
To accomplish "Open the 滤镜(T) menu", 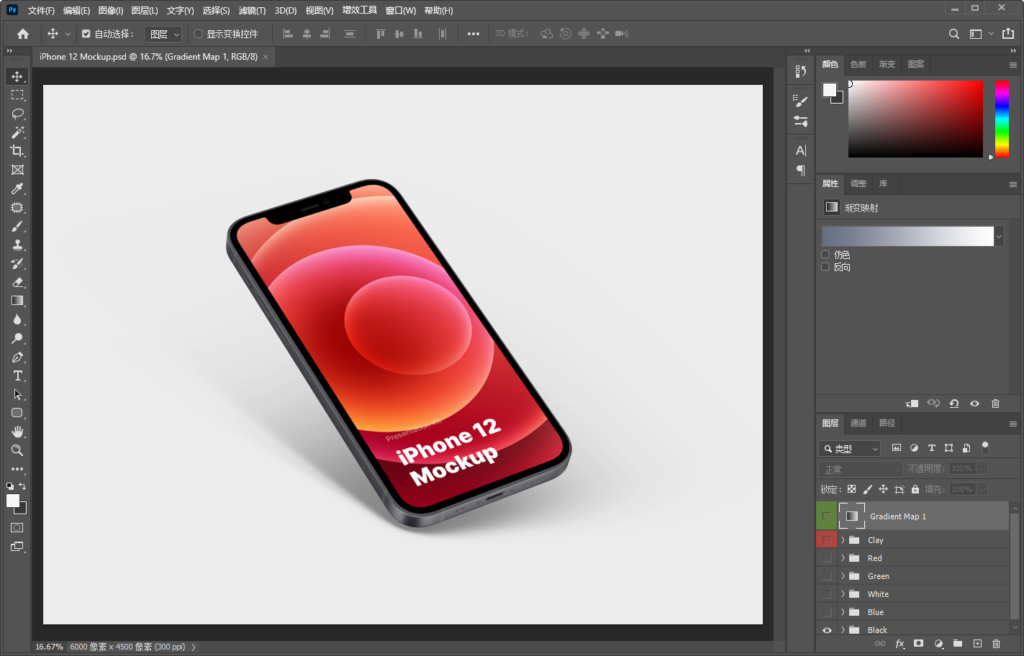I will coord(252,10).
